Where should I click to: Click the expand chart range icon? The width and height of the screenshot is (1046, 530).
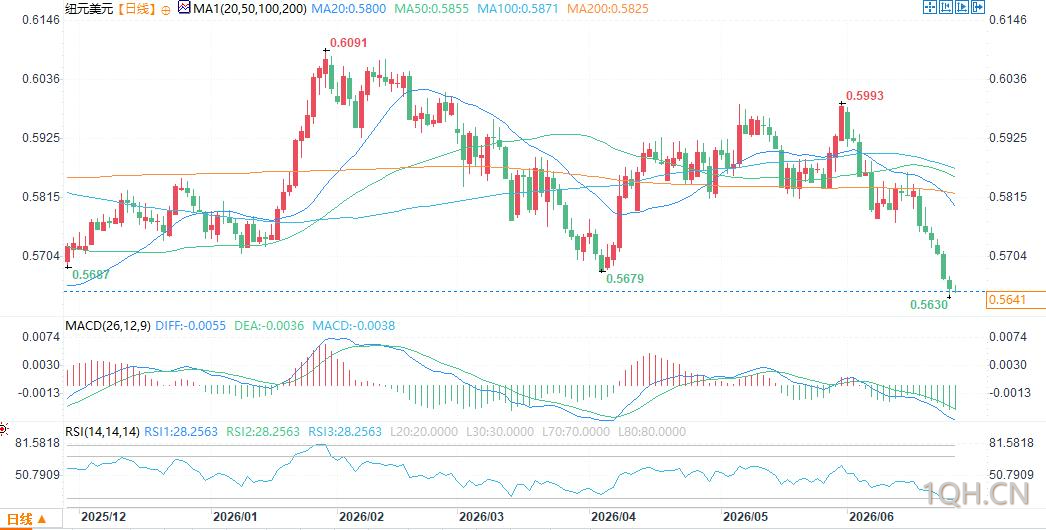coord(962,7)
